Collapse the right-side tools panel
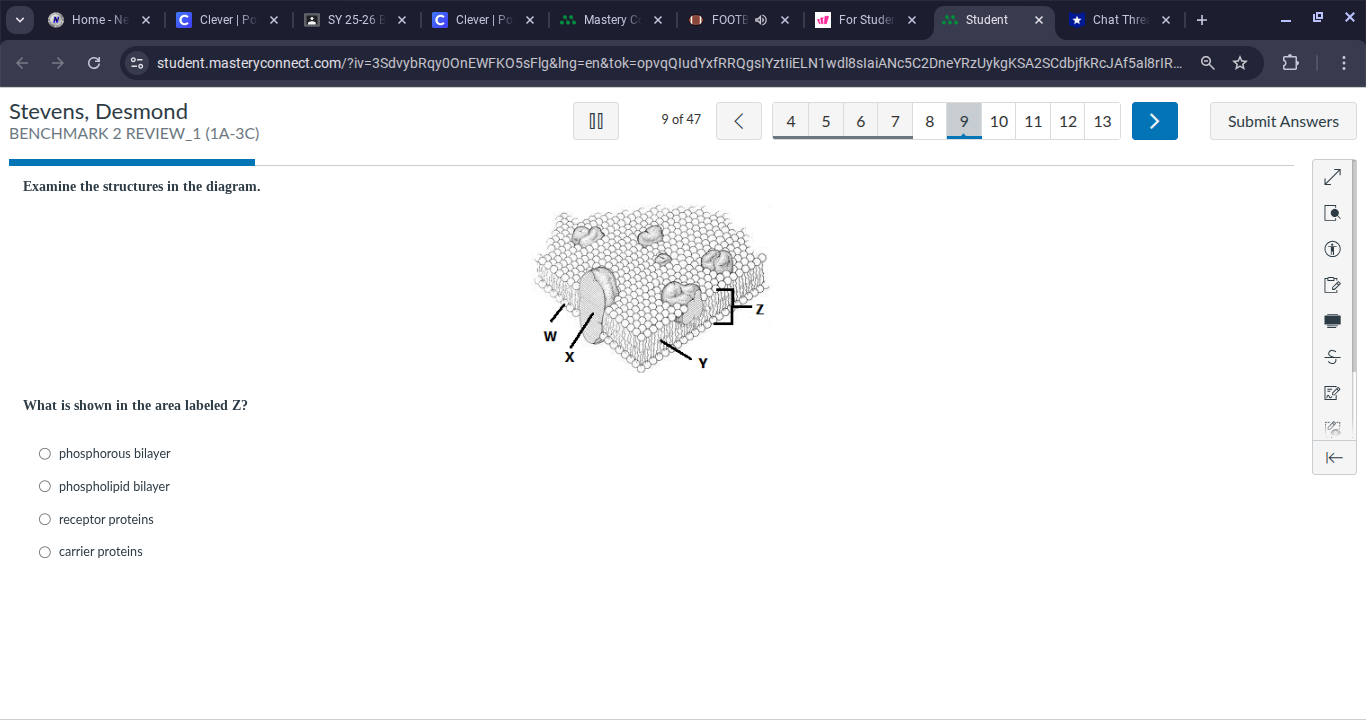The image size is (1366, 720). pyautogui.click(x=1333, y=458)
